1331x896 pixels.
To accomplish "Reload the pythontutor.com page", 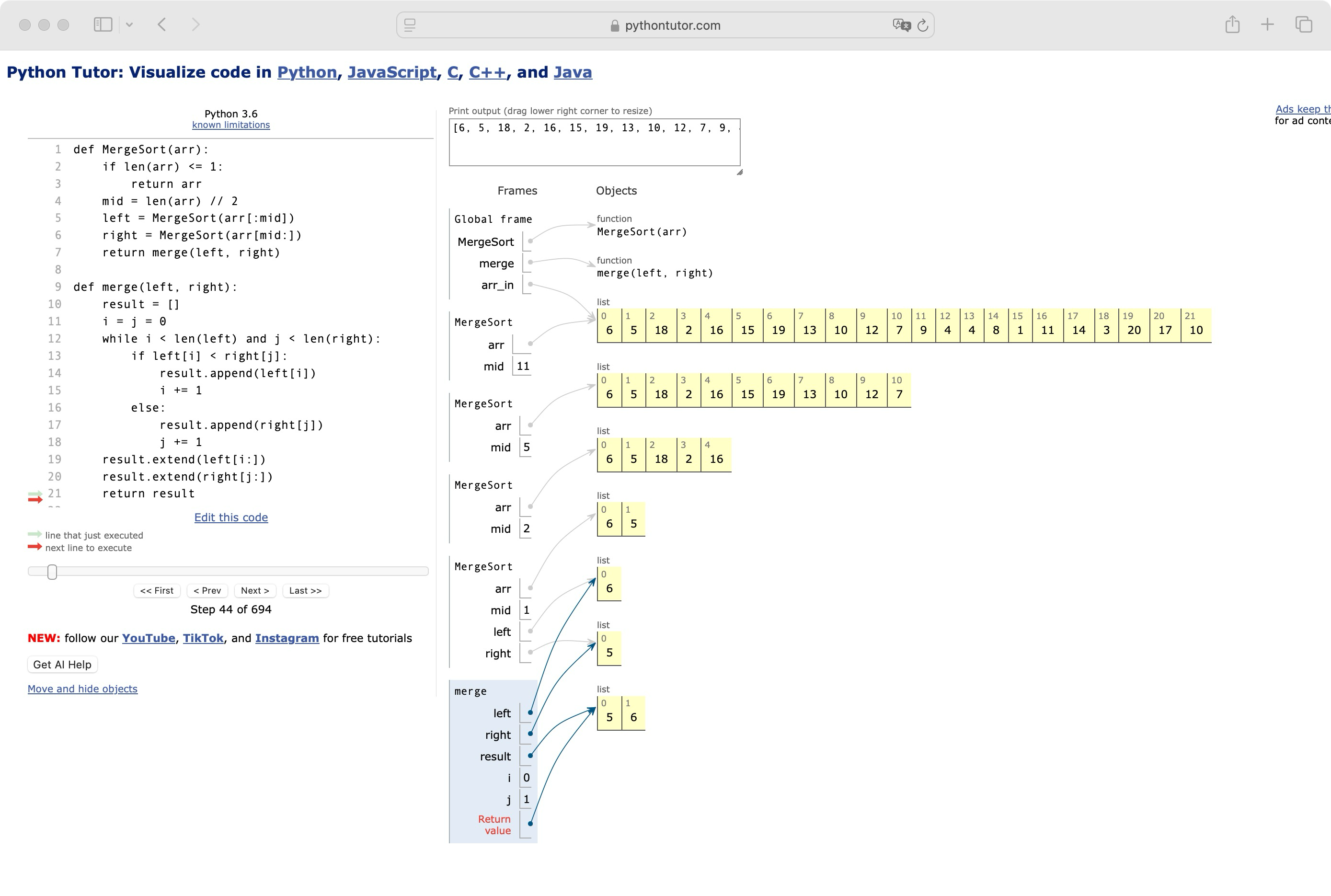I will click(x=923, y=24).
